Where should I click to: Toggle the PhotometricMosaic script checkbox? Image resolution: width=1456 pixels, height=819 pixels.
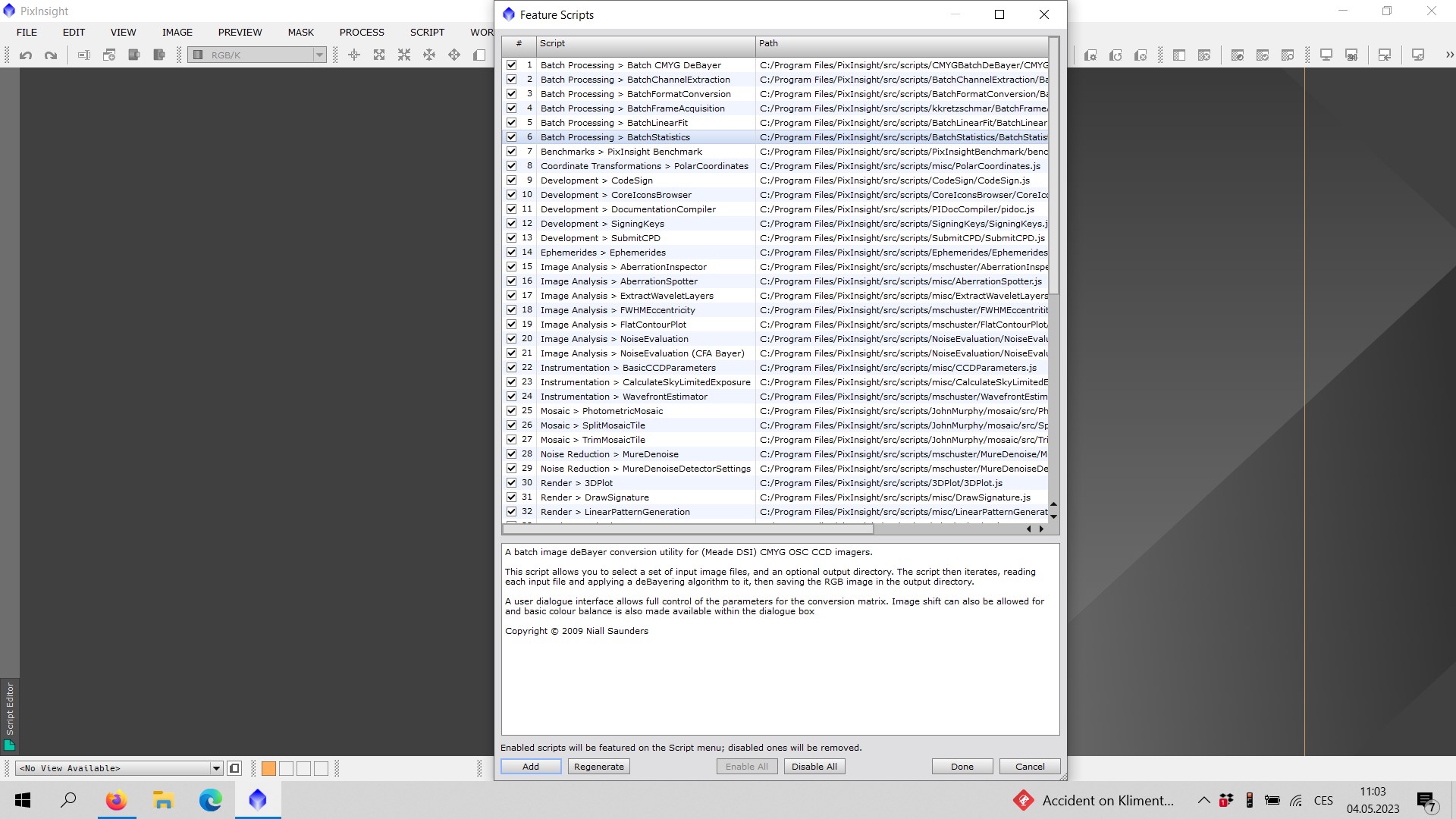click(512, 411)
